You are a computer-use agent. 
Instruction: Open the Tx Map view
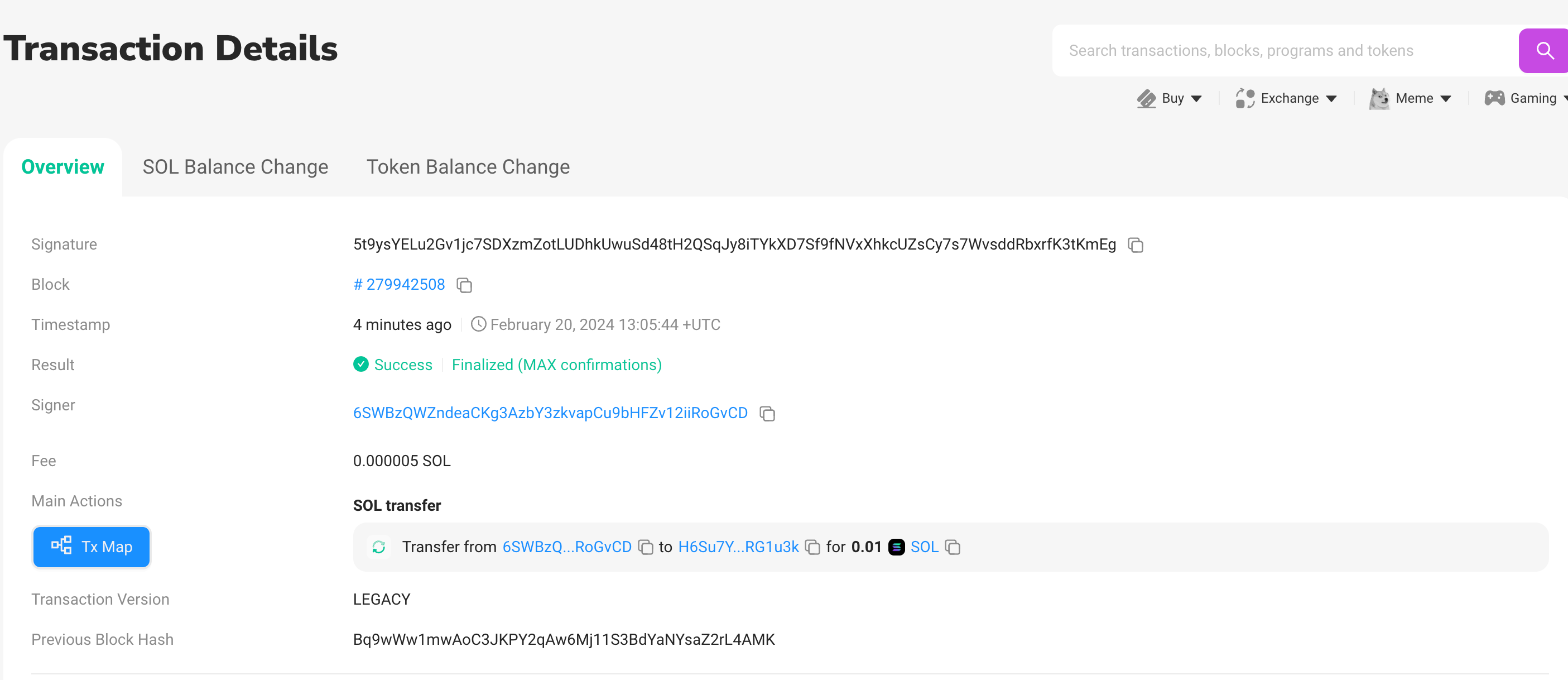(x=92, y=547)
